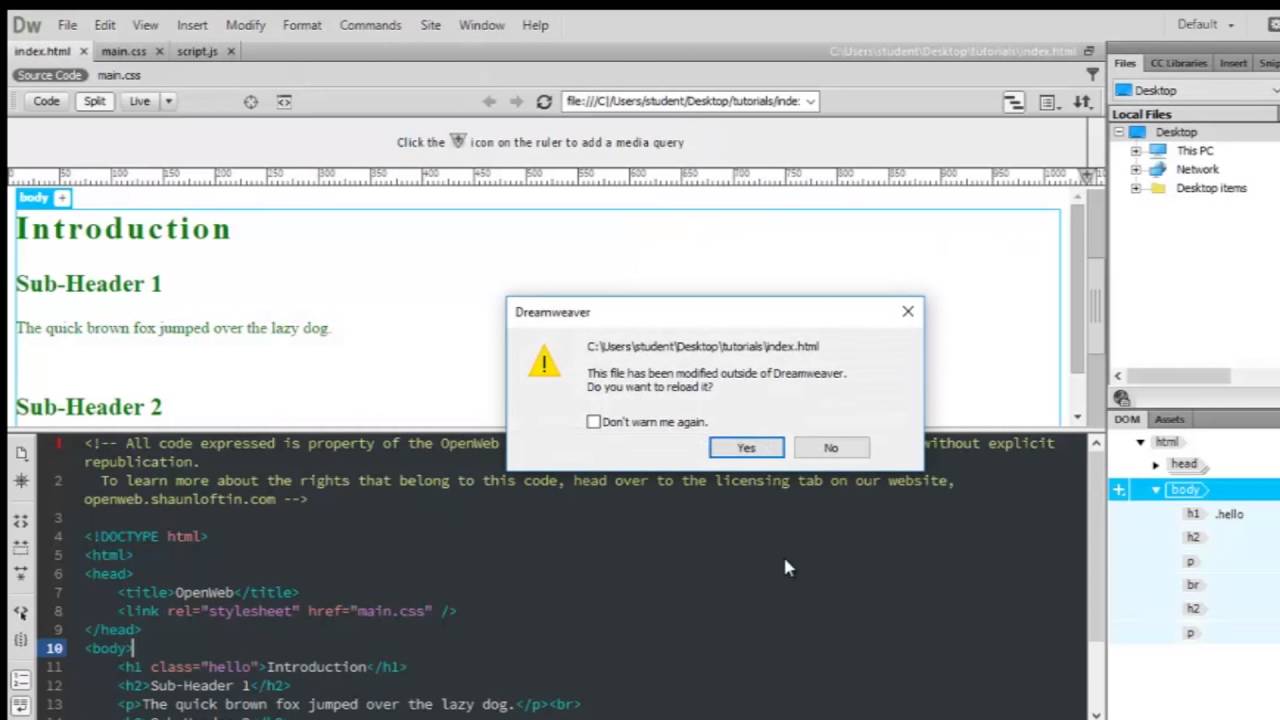Click the add media query icon on ruler

tap(1087, 175)
